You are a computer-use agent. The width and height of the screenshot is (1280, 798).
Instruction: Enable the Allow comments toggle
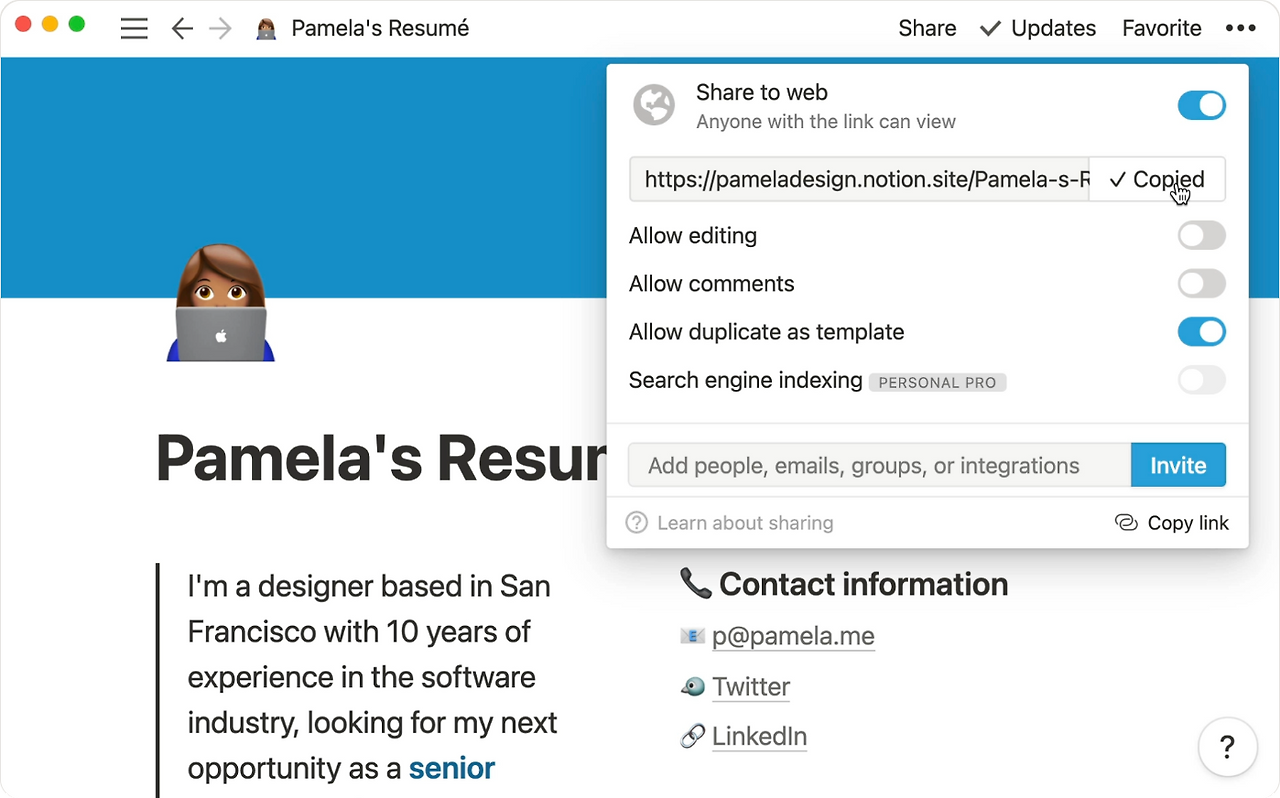[x=1201, y=284]
